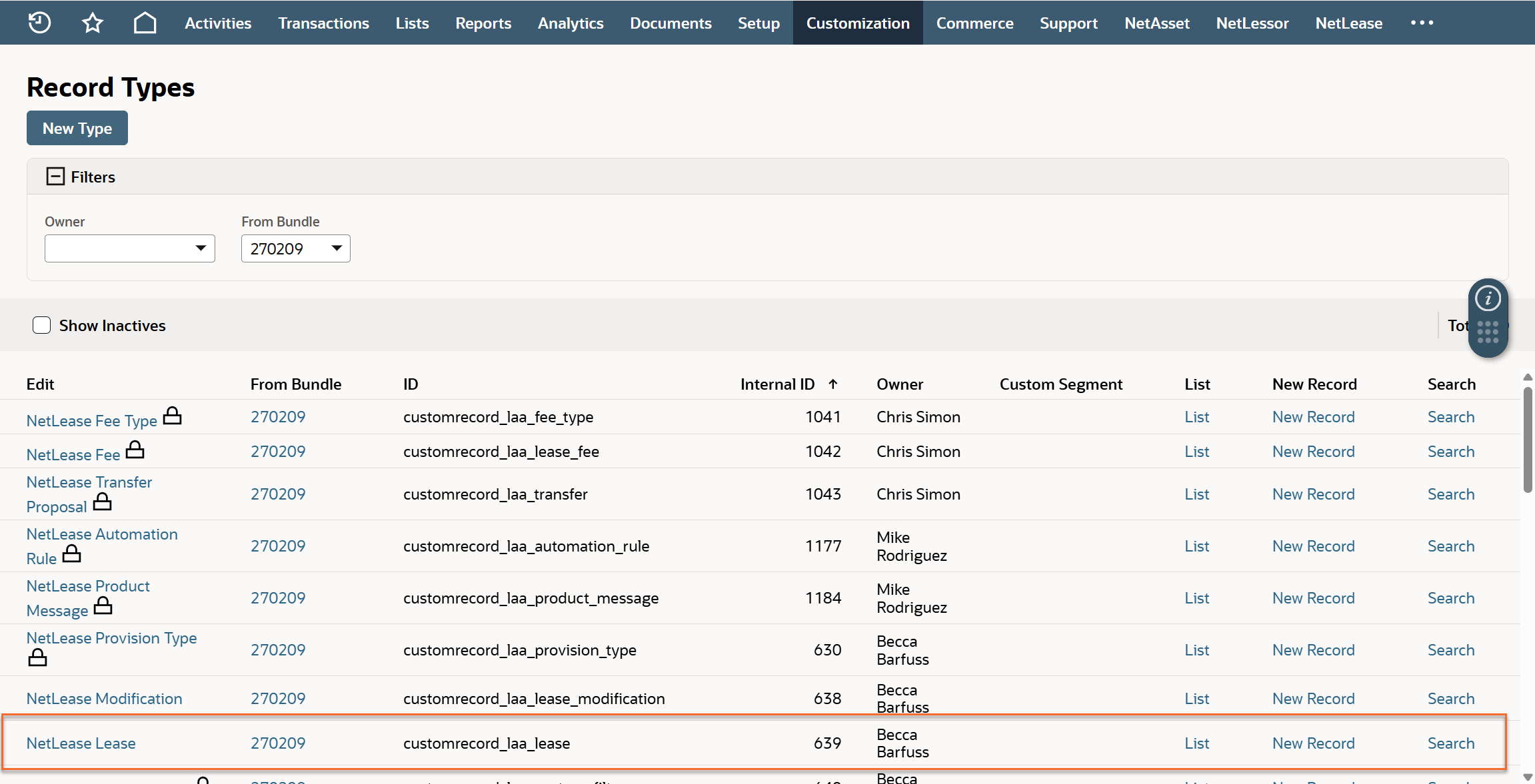1535x784 pixels.
Task: Click ascending sort arrow by Internal ID
Action: [833, 384]
